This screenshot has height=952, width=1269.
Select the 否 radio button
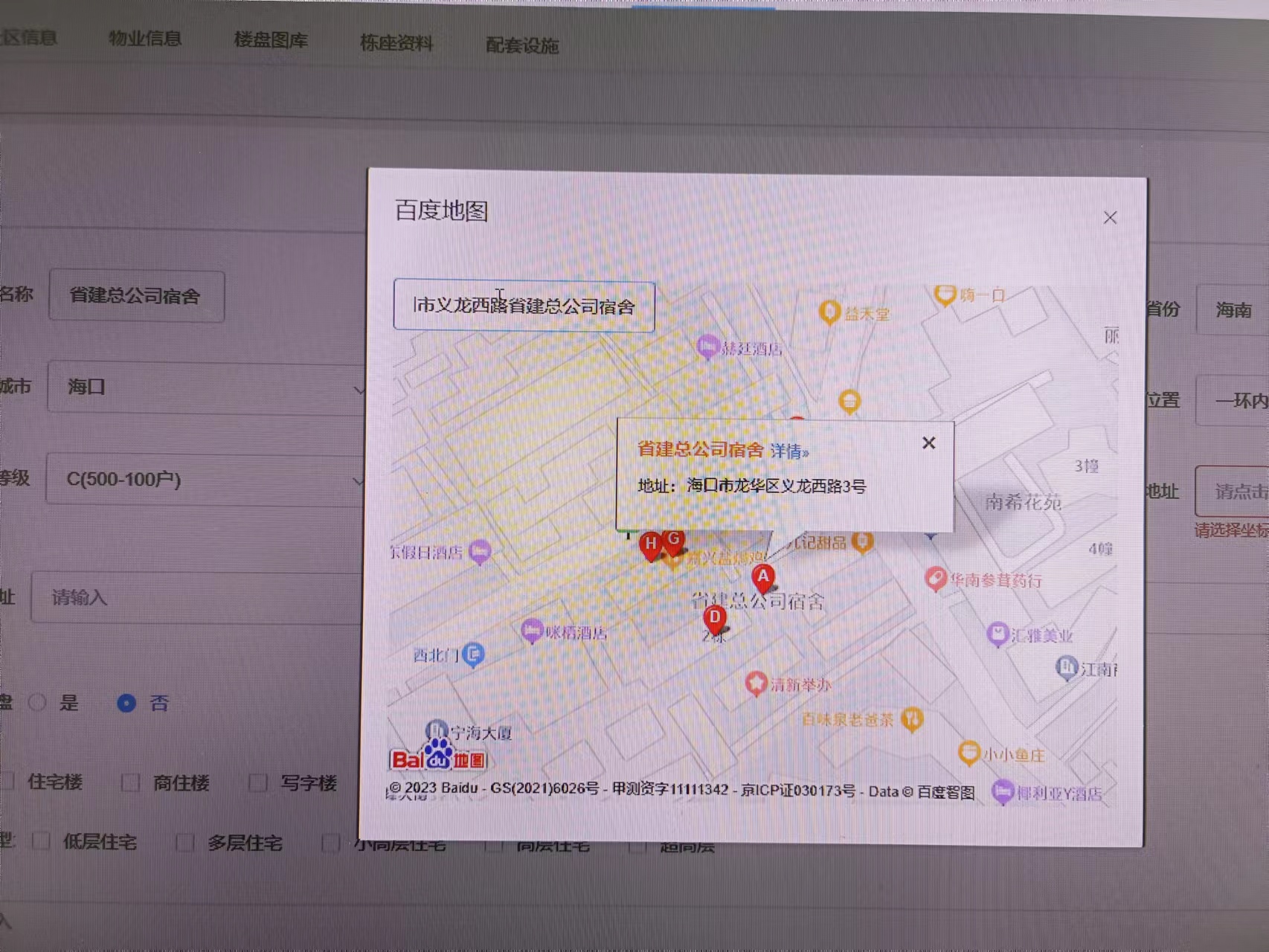(126, 703)
